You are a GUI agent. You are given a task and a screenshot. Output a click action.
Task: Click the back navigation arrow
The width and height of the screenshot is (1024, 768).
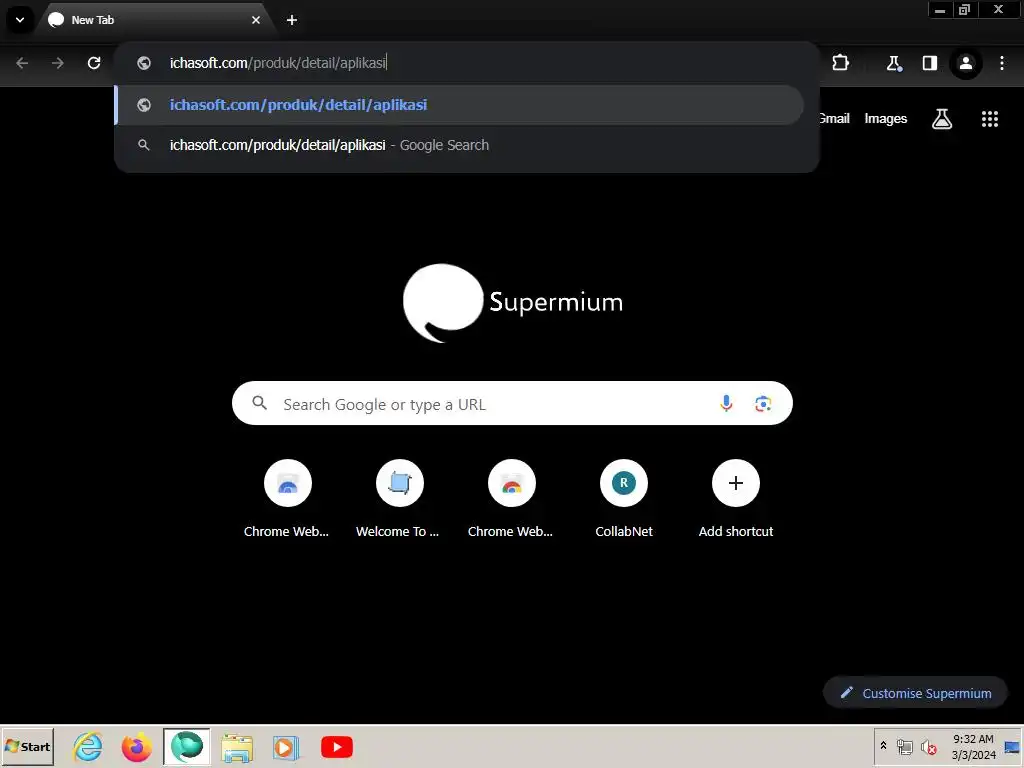pos(22,63)
